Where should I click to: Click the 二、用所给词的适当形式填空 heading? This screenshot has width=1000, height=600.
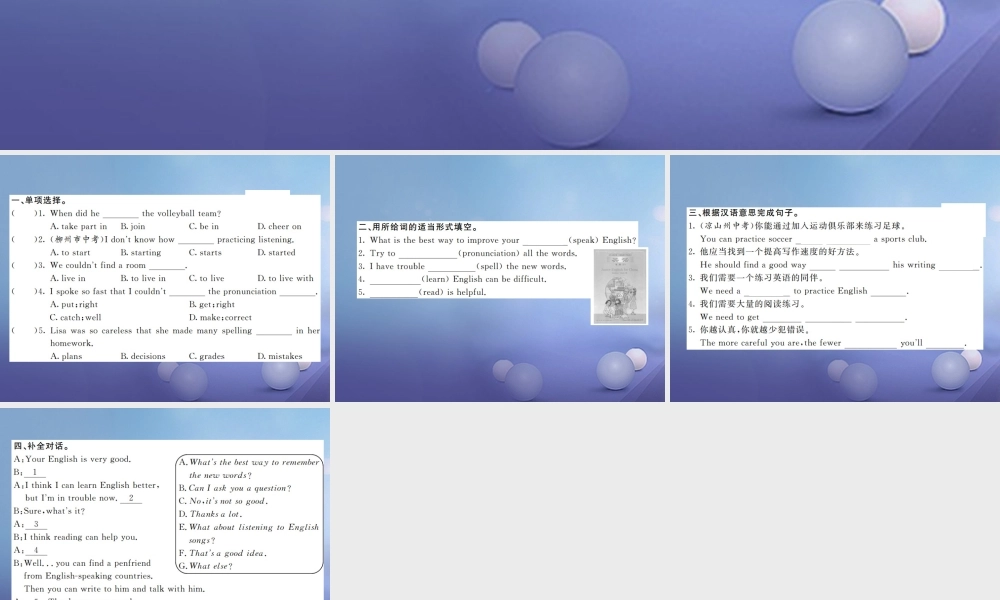(x=418, y=227)
